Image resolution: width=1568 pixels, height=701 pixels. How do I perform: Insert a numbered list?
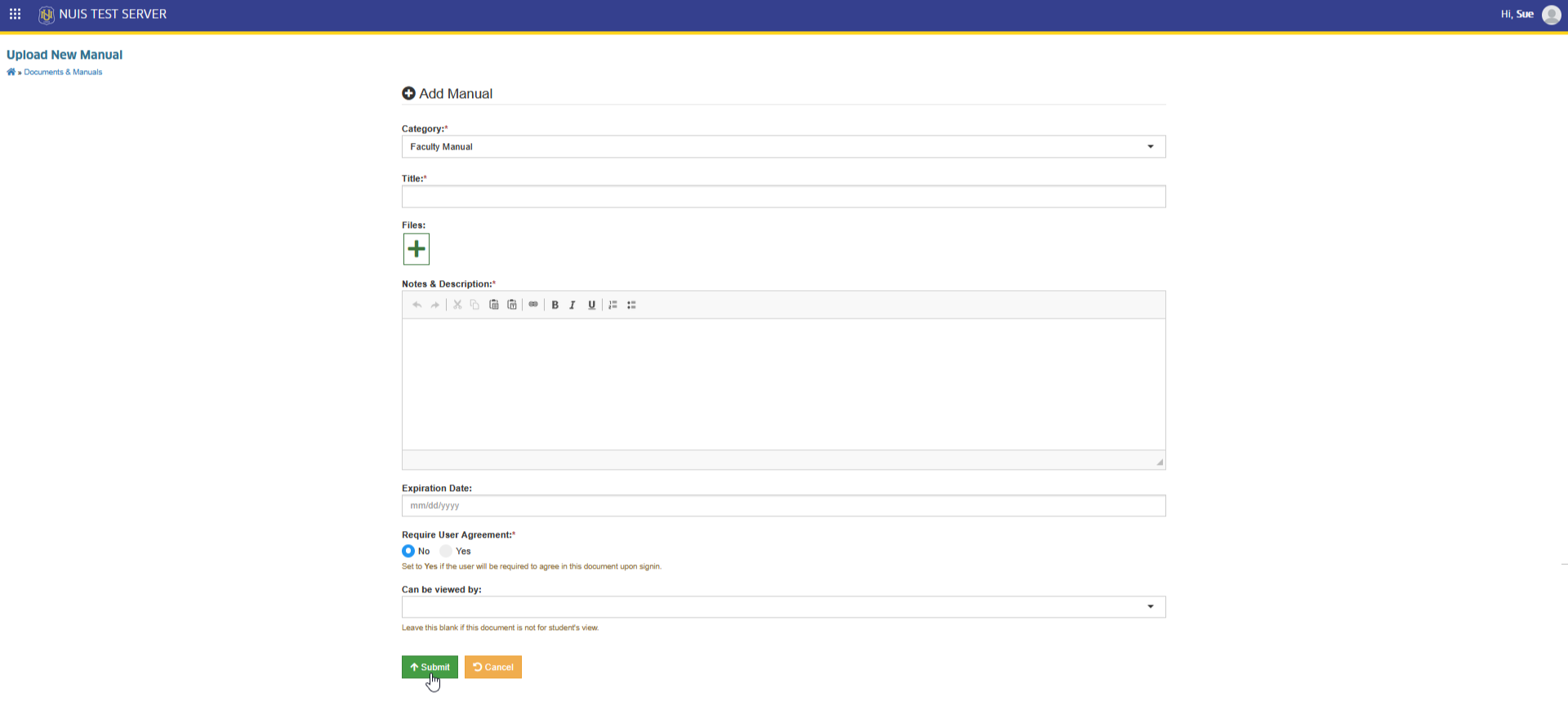point(613,305)
